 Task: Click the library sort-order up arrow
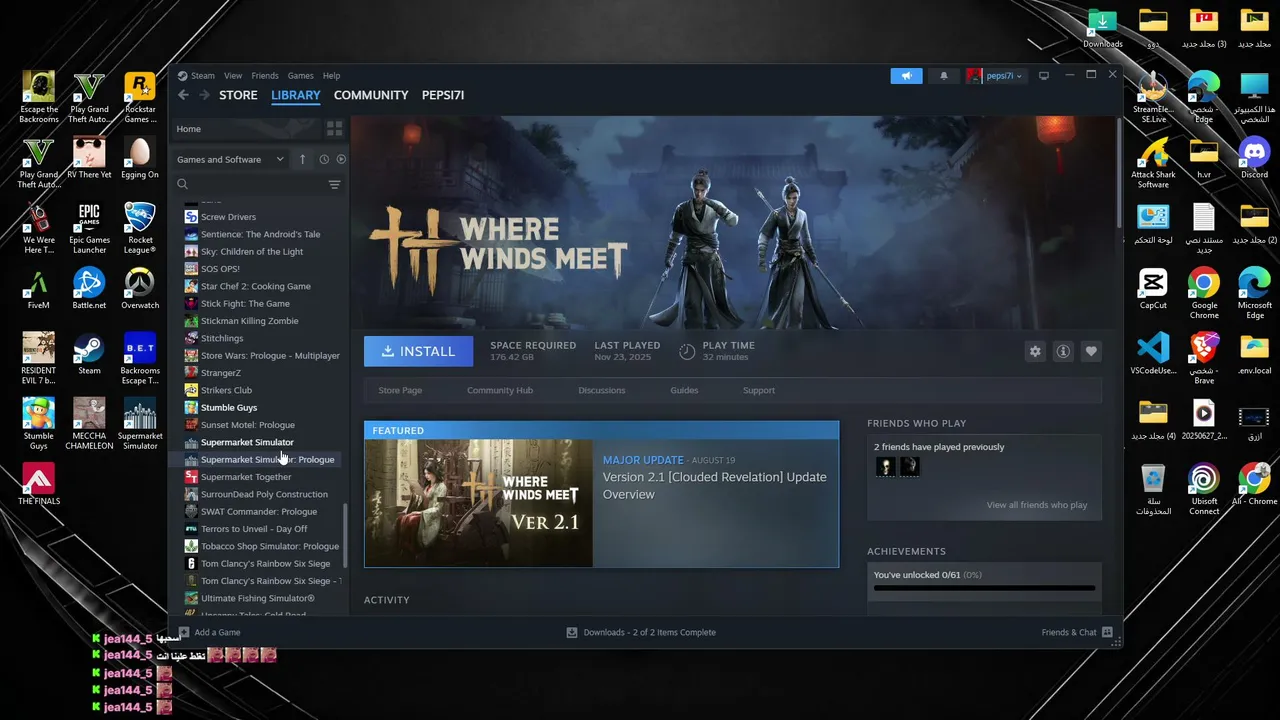click(x=302, y=159)
